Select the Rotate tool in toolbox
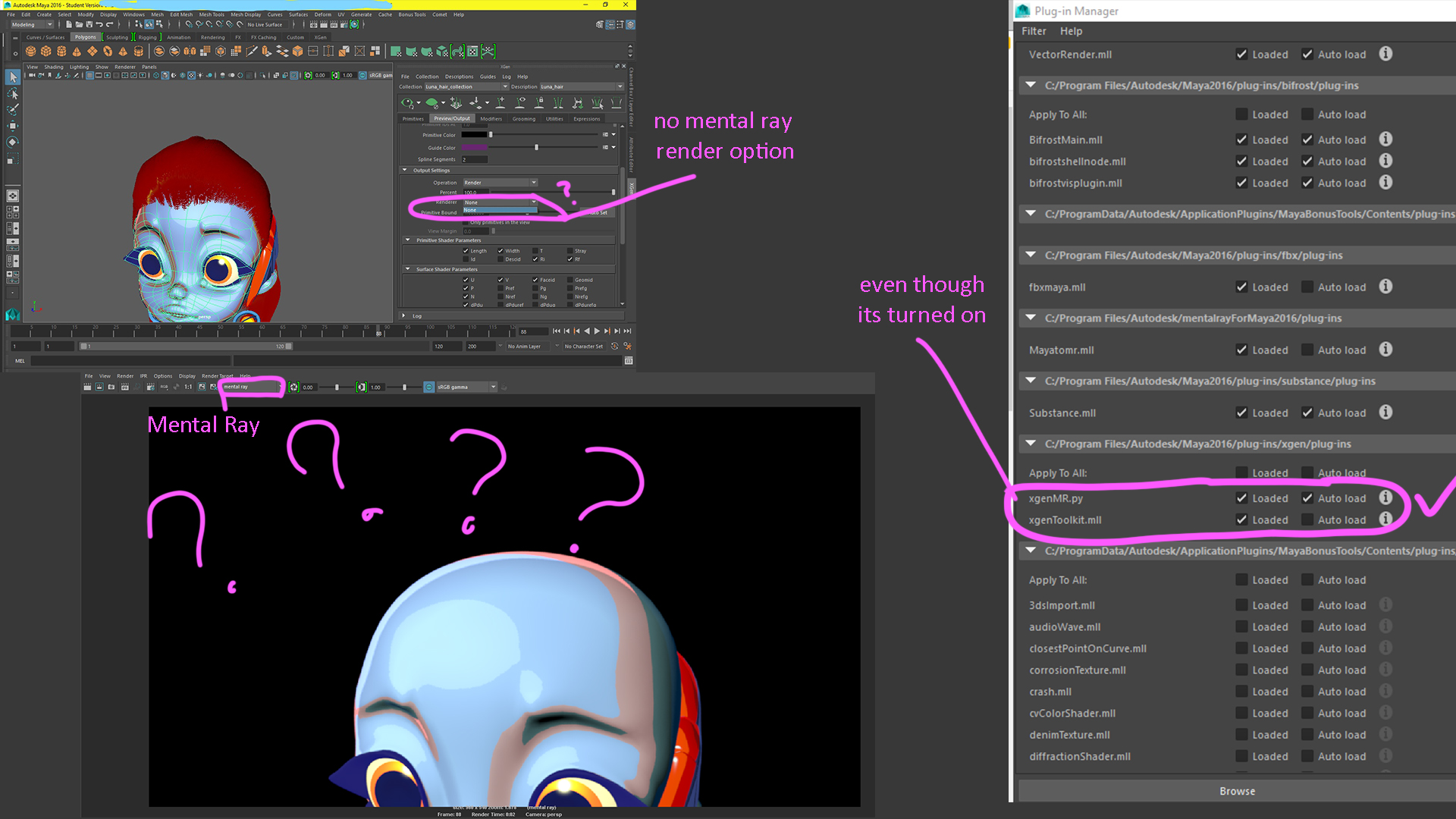Image resolution: width=1456 pixels, height=819 pixels. (x=13, y=142)
